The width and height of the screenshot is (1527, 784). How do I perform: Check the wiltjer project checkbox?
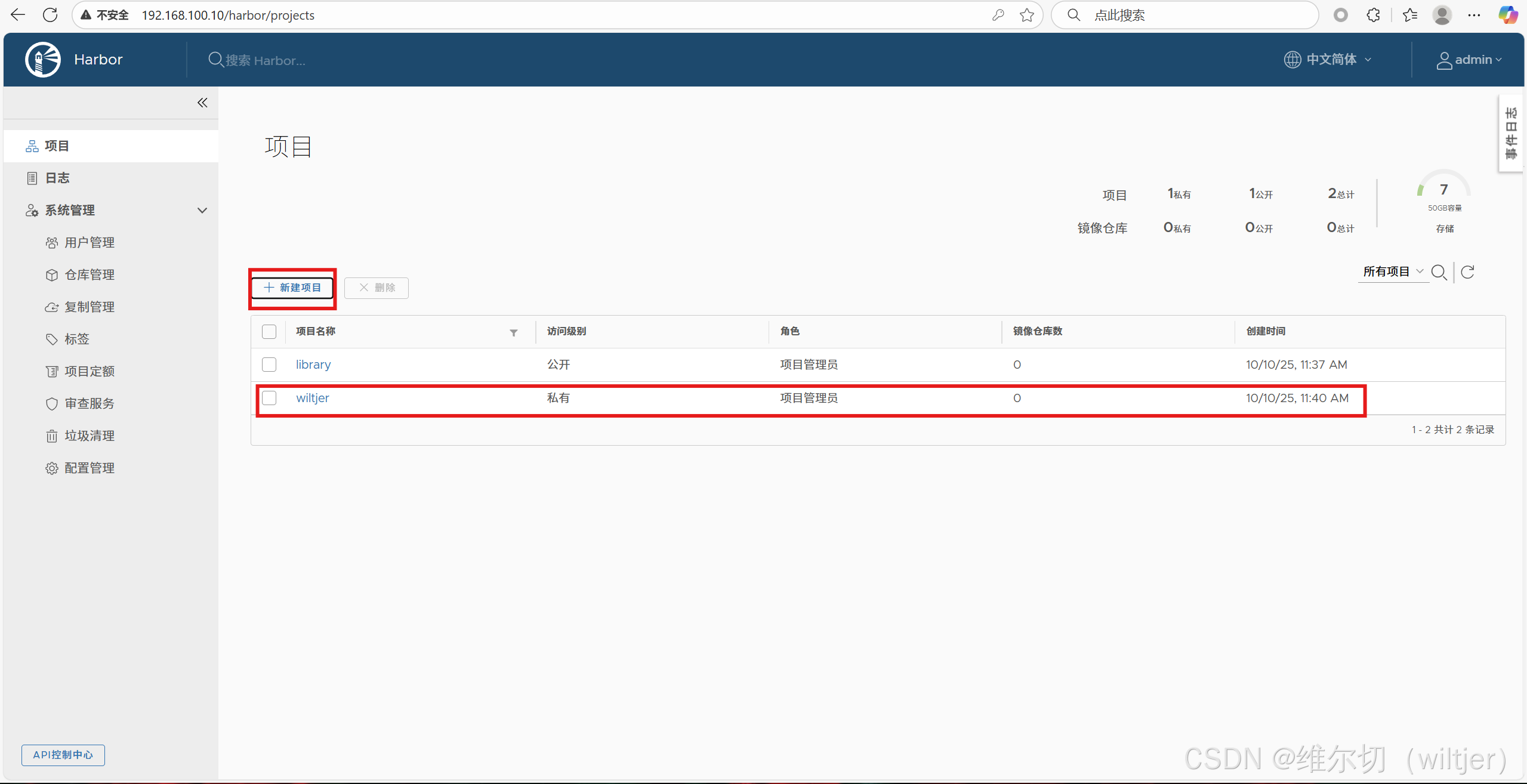click(x=269, y=398)
